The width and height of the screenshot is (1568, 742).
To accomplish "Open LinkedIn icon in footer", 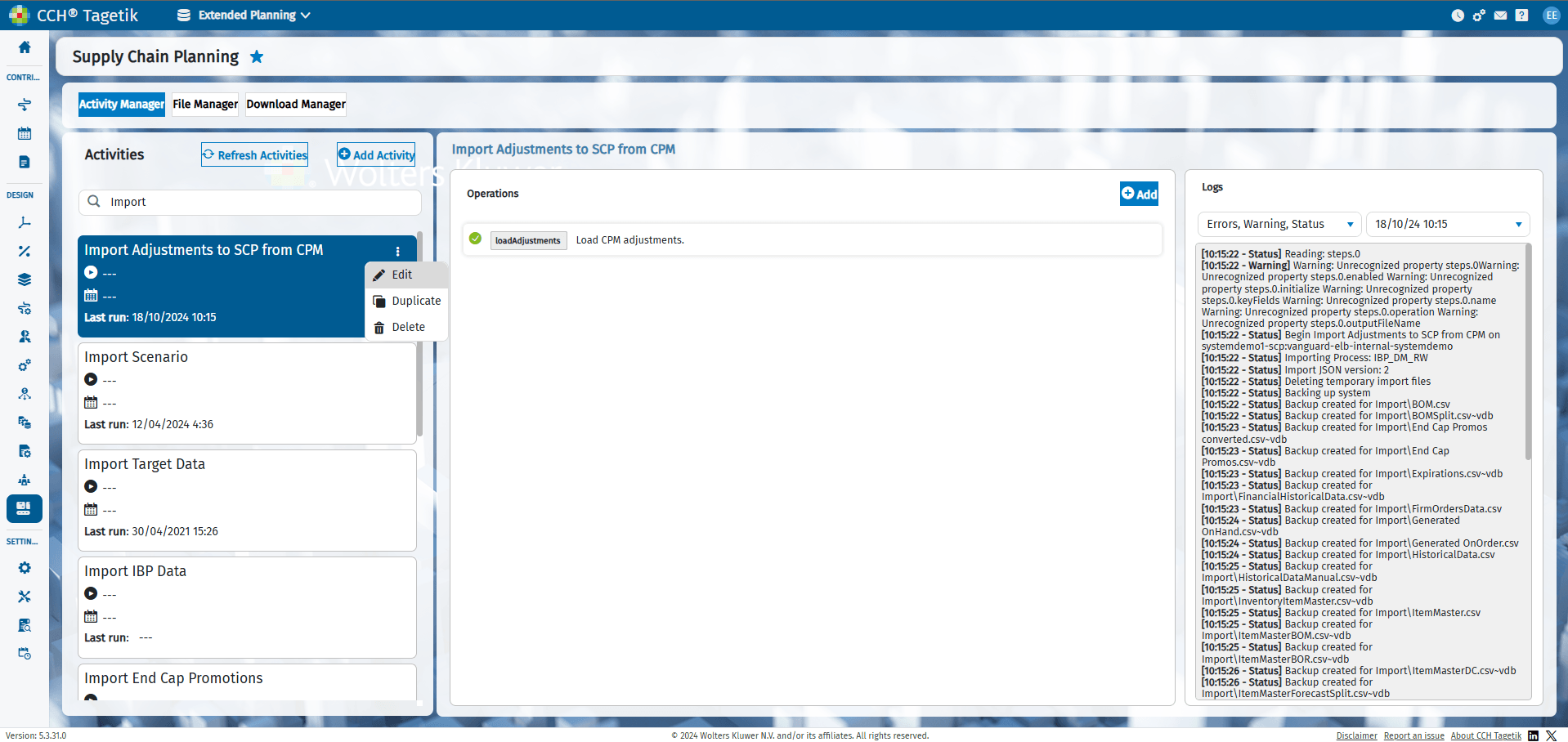I will [1533, 735].
